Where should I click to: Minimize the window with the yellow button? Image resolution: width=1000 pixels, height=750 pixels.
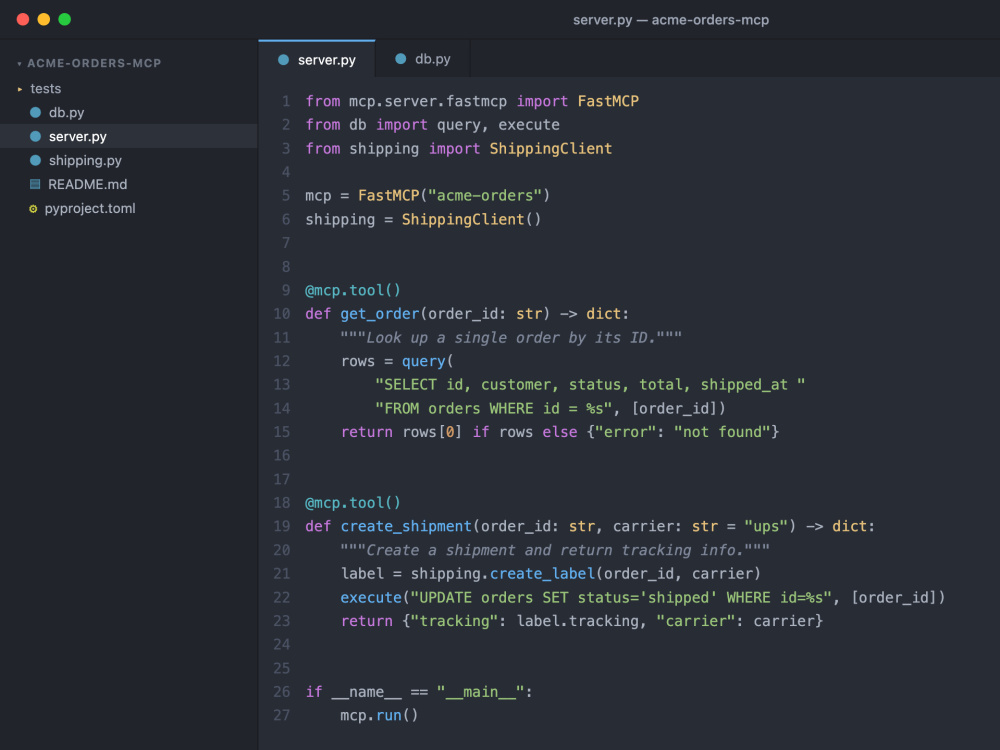coord(44,19)
